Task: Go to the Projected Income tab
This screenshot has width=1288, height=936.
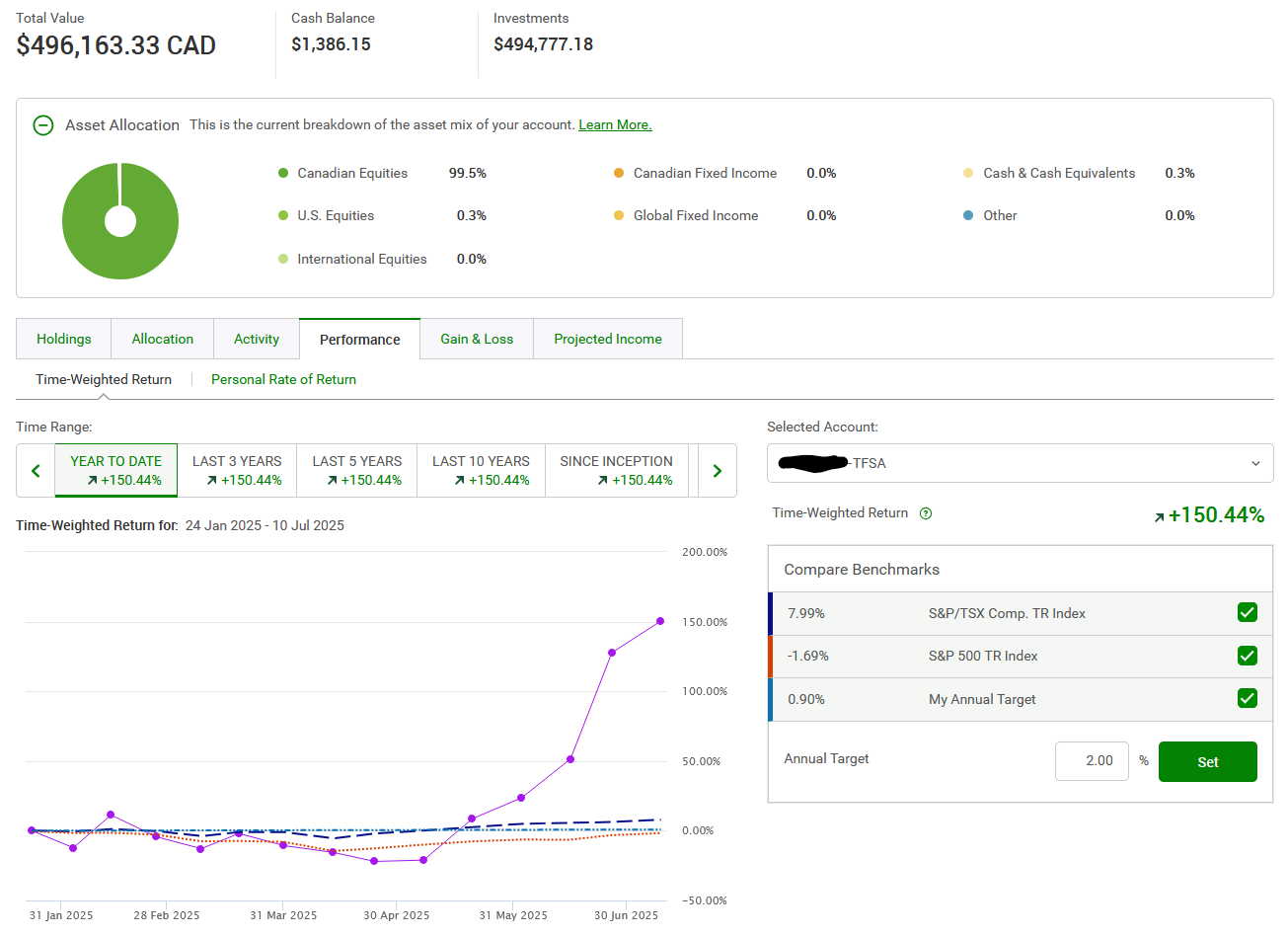Action: pos(608,339)
